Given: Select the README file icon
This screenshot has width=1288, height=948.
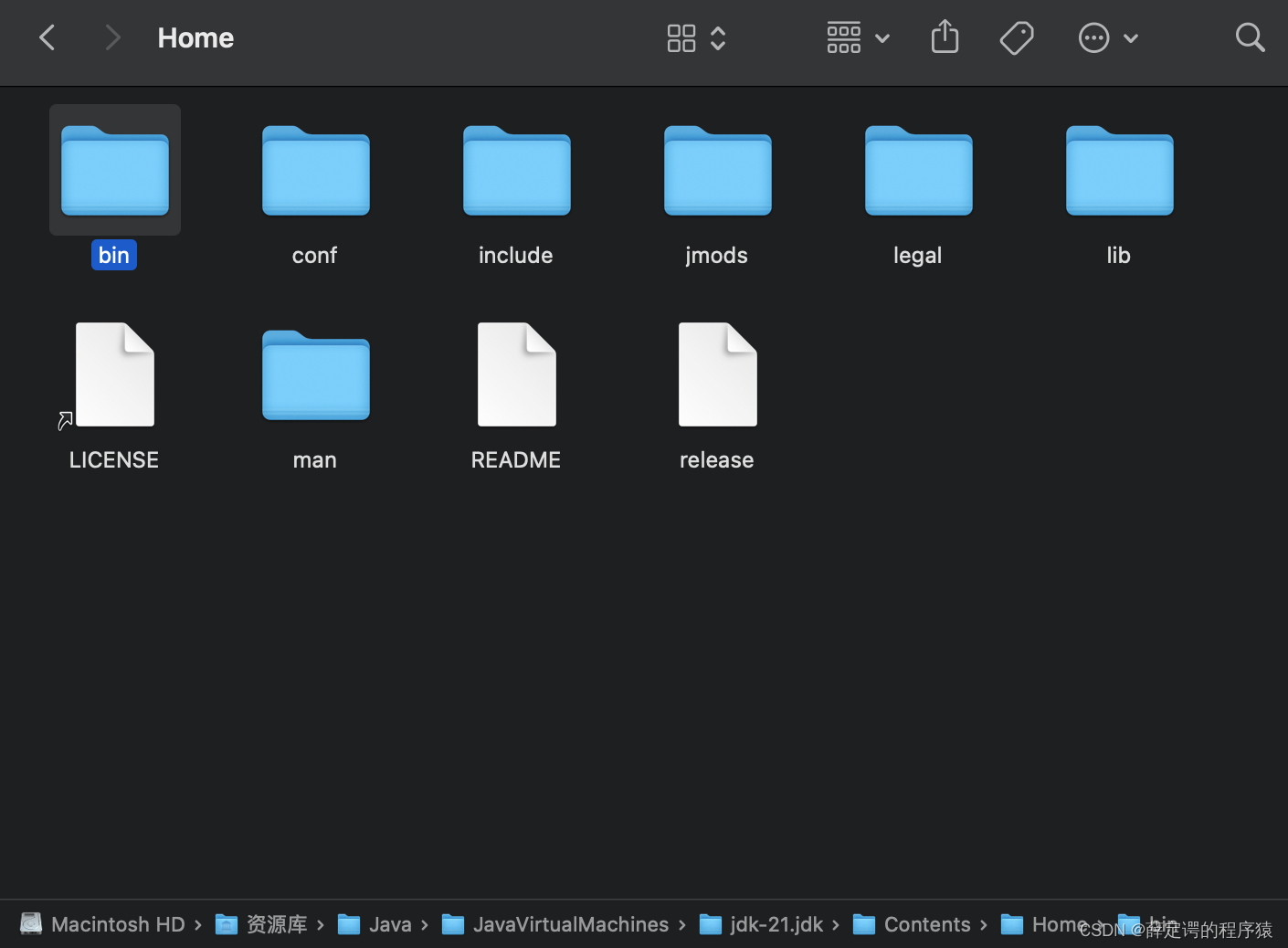Looking at the screenshot, I should point(517,374).
